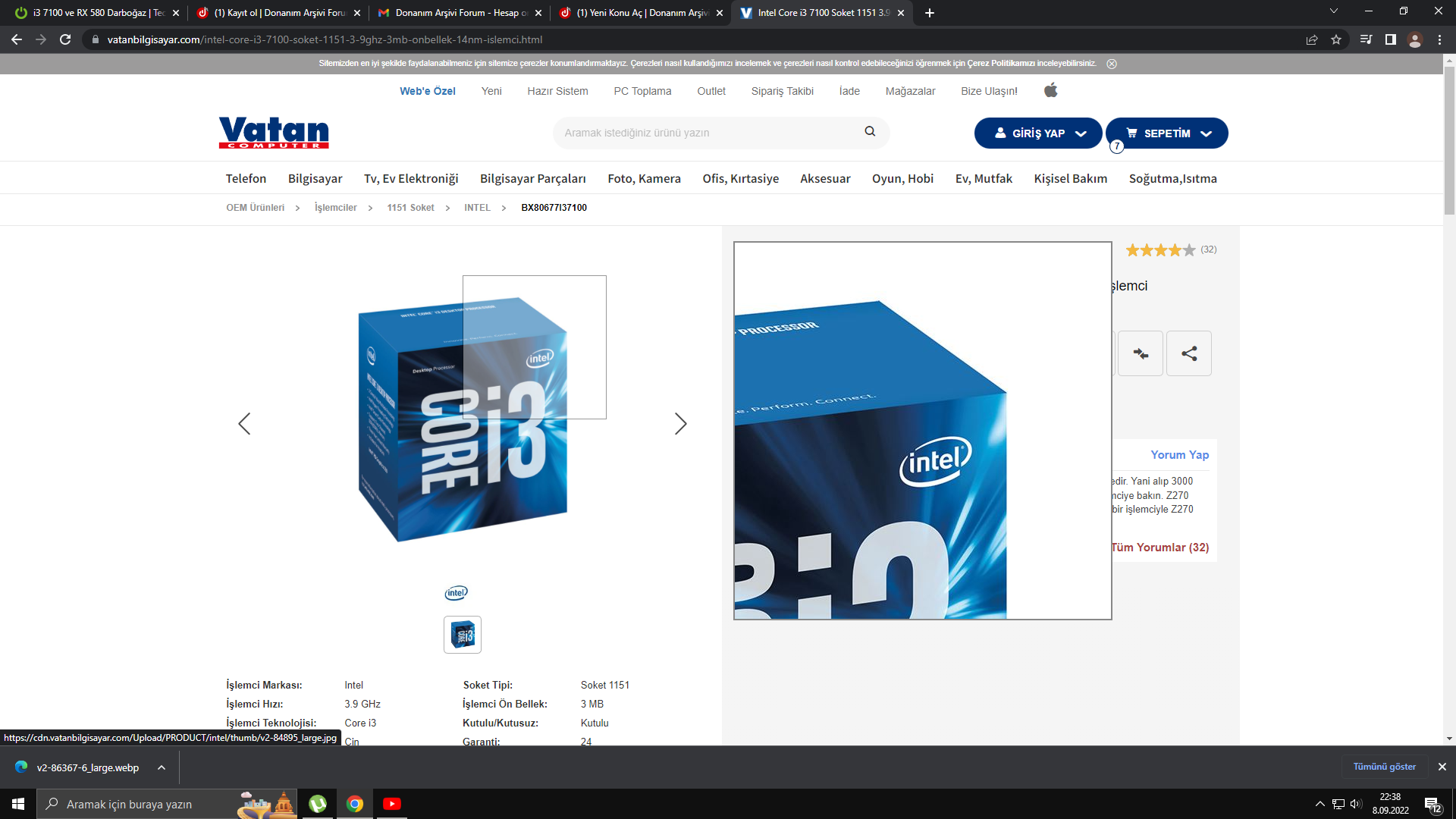The width and height of the screenshot is (1456, 819).
Task: Bookmark this page with the star icon
Action: (1336, 39)
